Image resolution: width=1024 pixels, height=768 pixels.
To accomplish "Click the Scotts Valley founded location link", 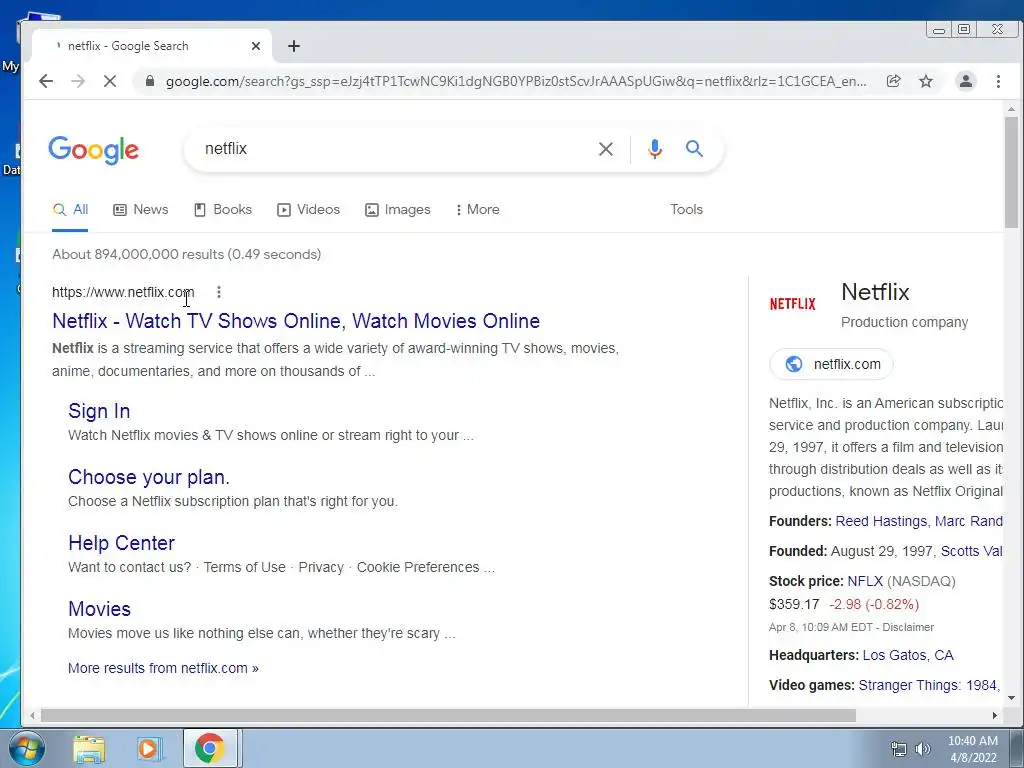I will 971,551.
